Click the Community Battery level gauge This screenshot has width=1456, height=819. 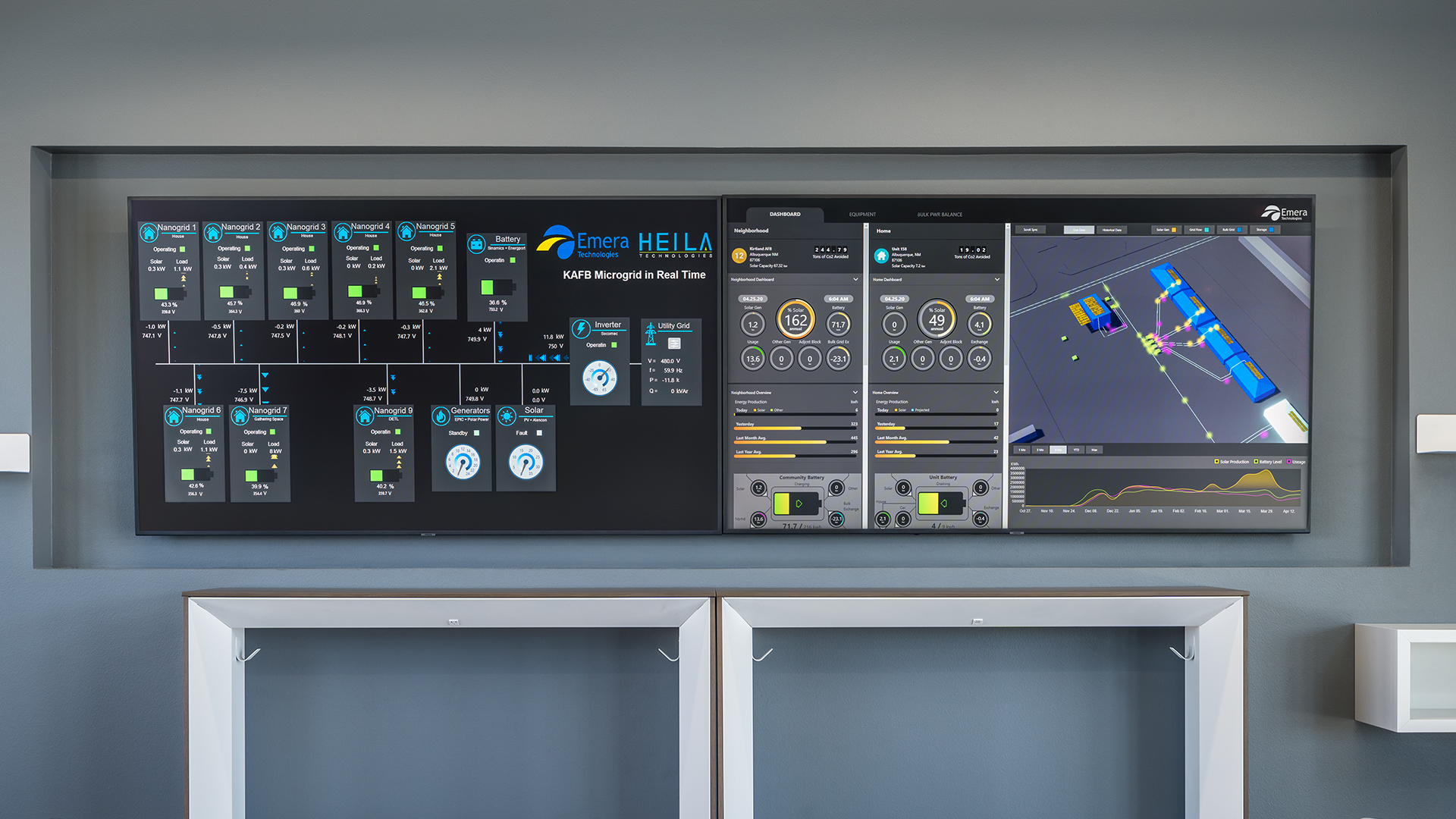[797, 504]
